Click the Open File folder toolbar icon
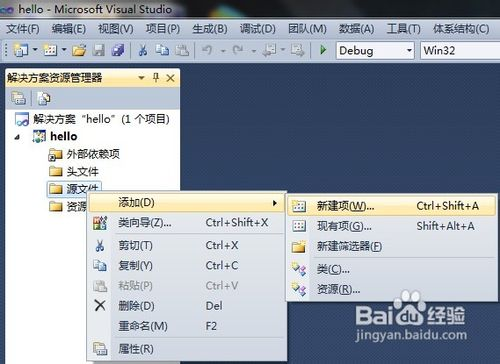This screenshot has height=364, width=500. tap(79, 50)
